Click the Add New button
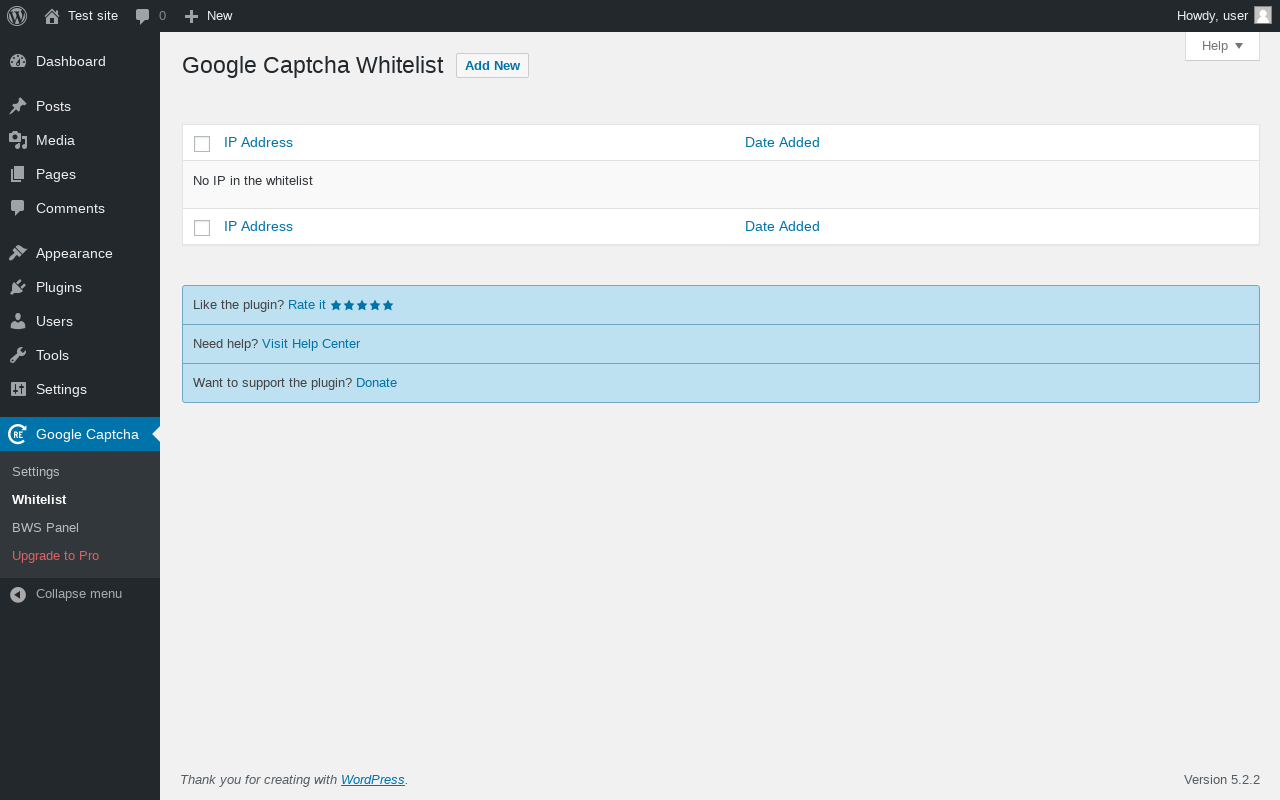 [x=492, y=66]
